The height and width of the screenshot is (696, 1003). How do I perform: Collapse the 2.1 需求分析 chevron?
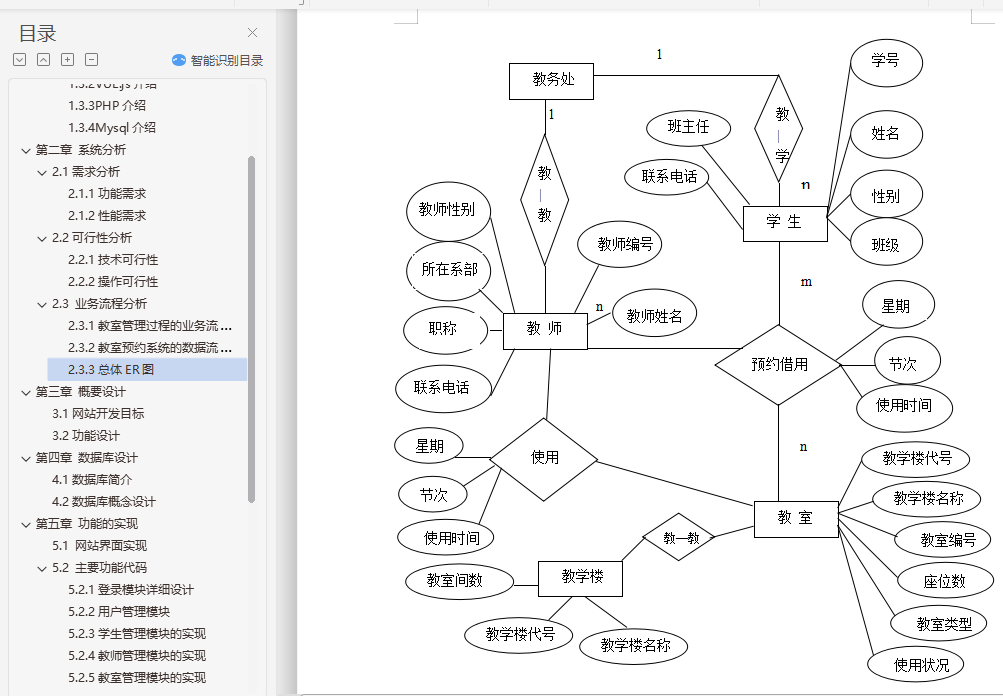[42, 173]
